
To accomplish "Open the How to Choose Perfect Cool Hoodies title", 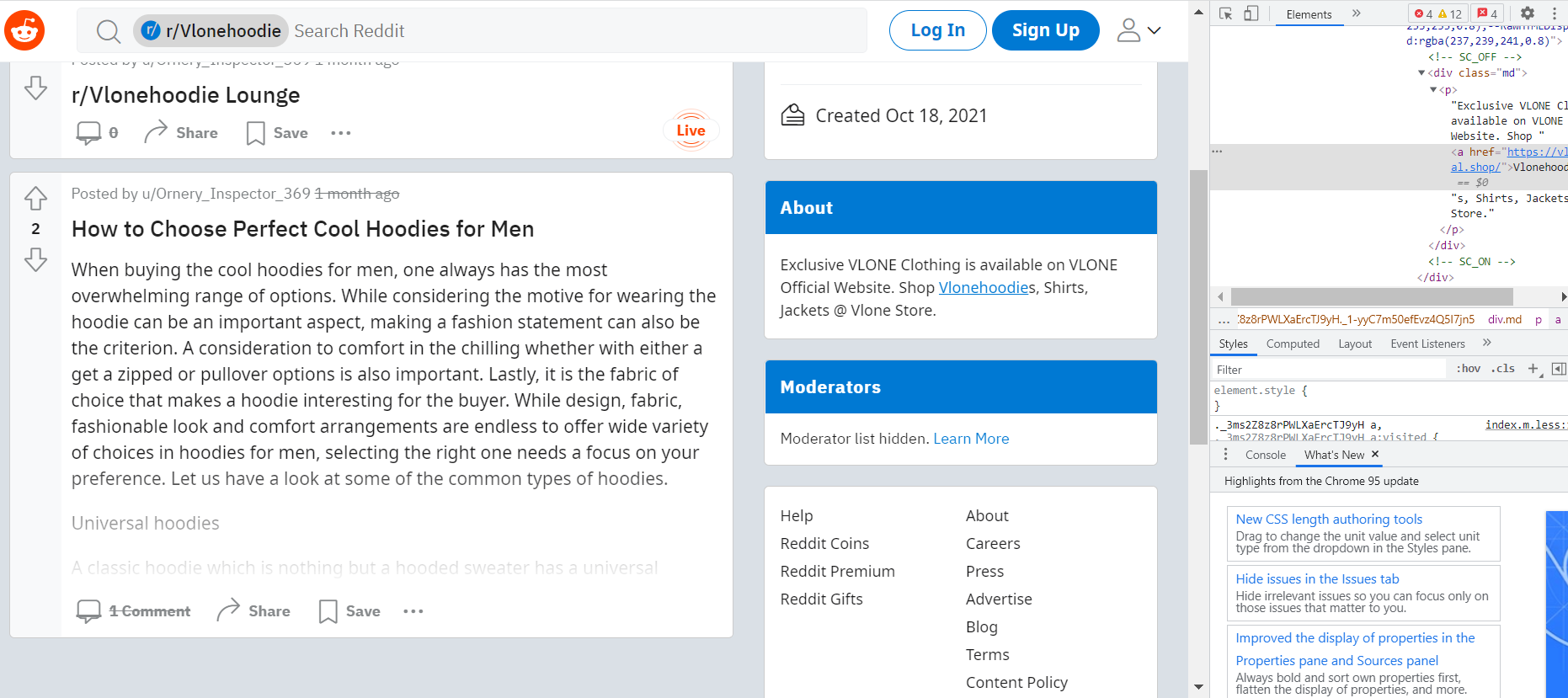I will click(x=302, y=229).
